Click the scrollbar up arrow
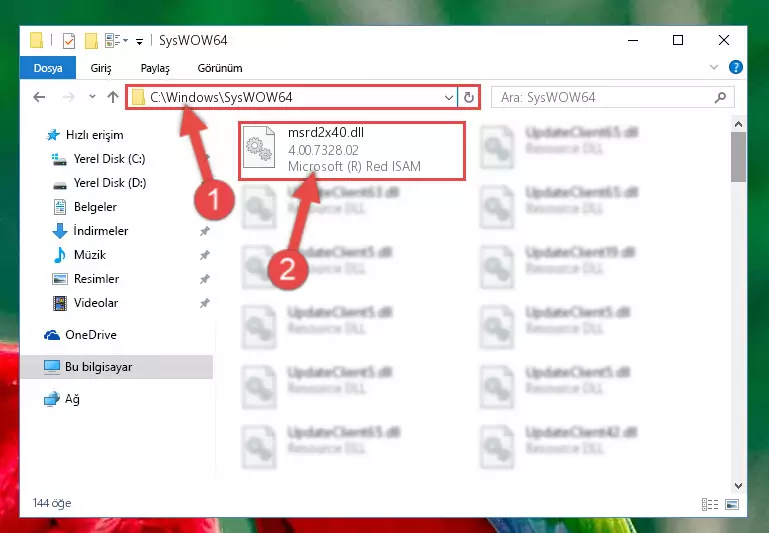The width and height of the screenshot is (769, 533). point(738,124)
